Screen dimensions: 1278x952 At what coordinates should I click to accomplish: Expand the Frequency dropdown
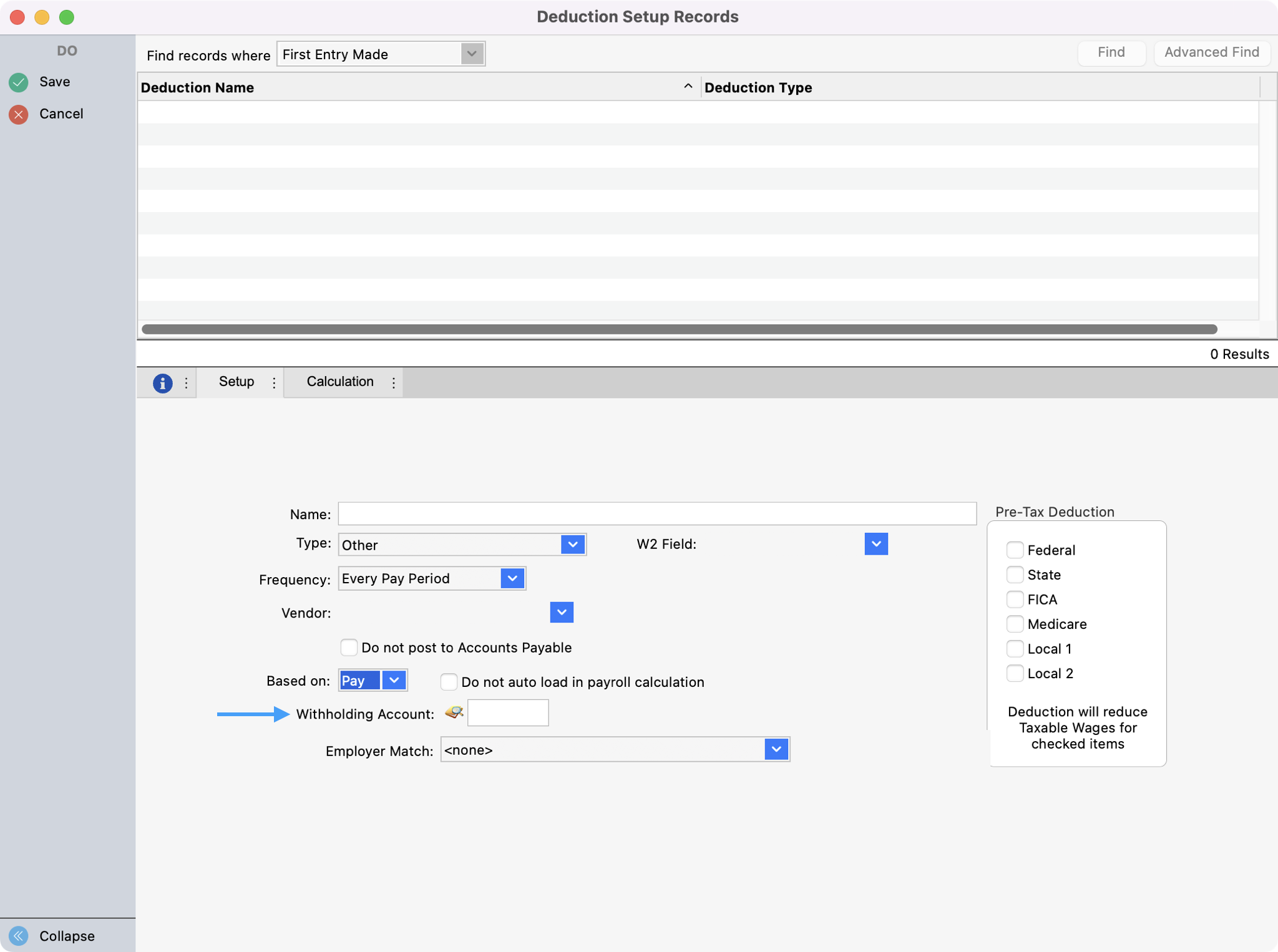coord(512,578)
